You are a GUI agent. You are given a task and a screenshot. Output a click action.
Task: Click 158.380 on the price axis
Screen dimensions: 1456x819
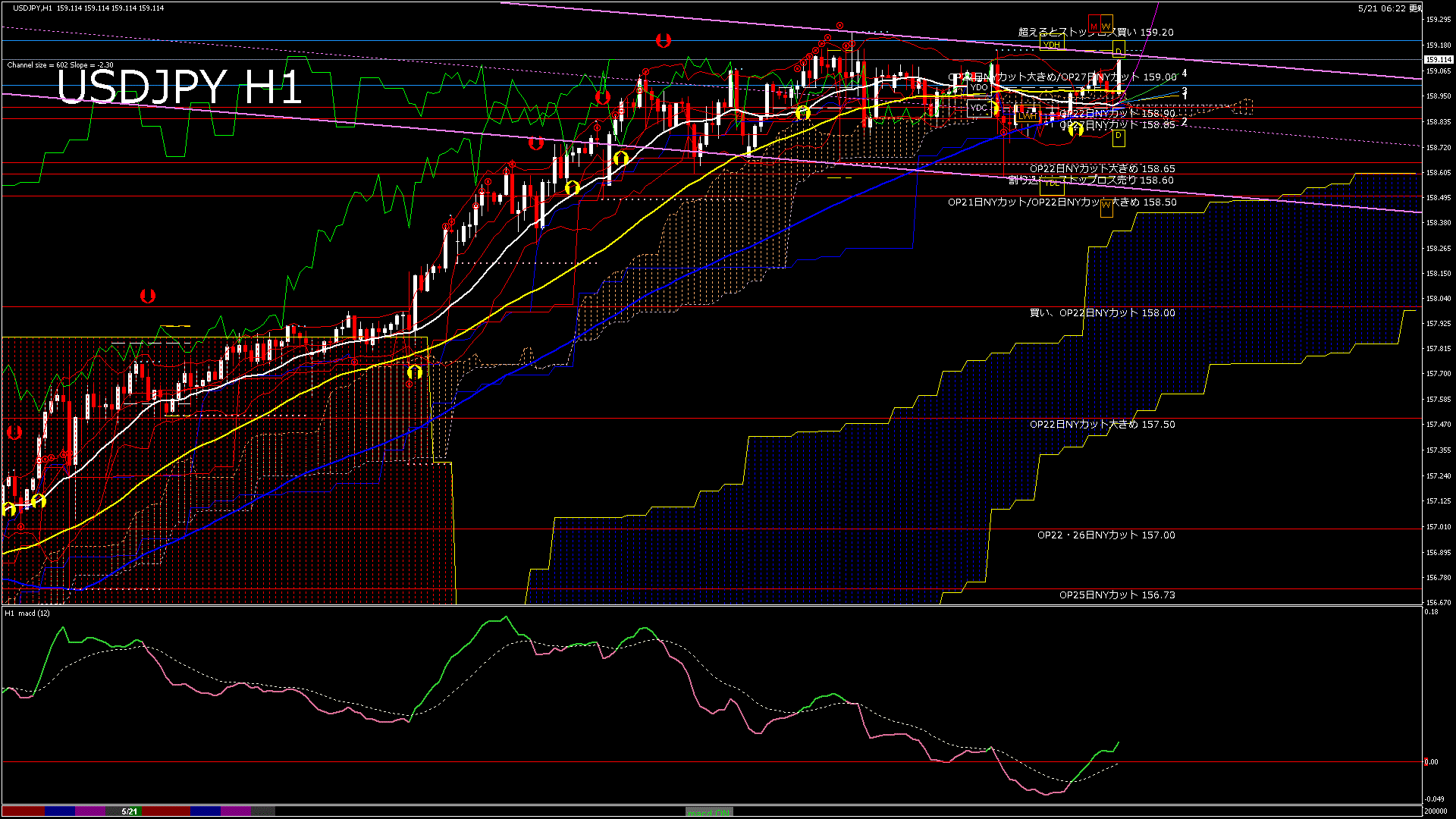(x=1439, y=223)
